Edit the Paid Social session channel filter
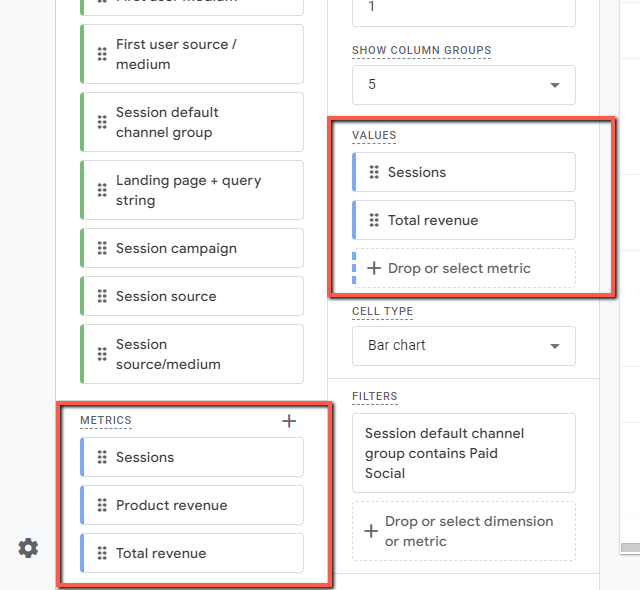This screenshot has height=590, width=640. point(464,453)
